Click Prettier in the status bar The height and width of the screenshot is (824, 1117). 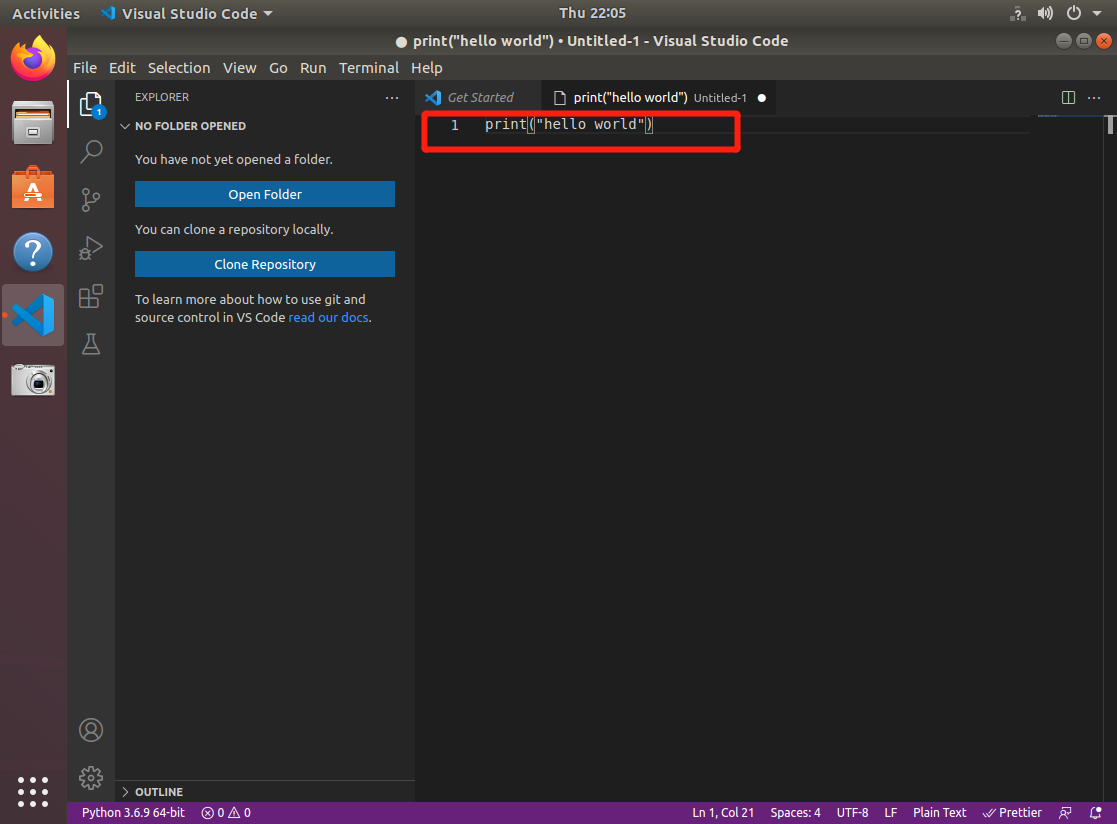point(1012,813)
